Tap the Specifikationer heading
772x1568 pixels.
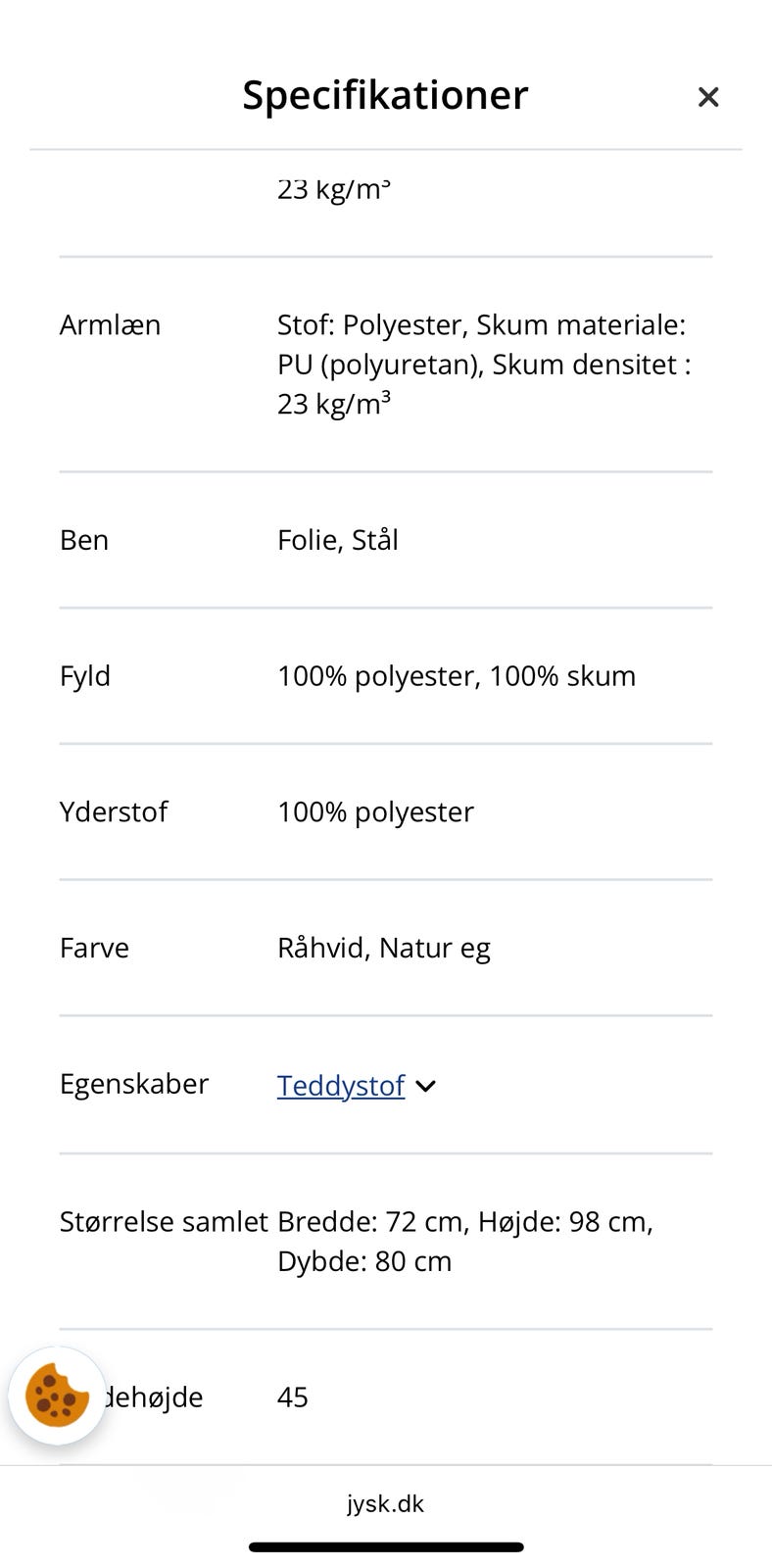point(385,95)
